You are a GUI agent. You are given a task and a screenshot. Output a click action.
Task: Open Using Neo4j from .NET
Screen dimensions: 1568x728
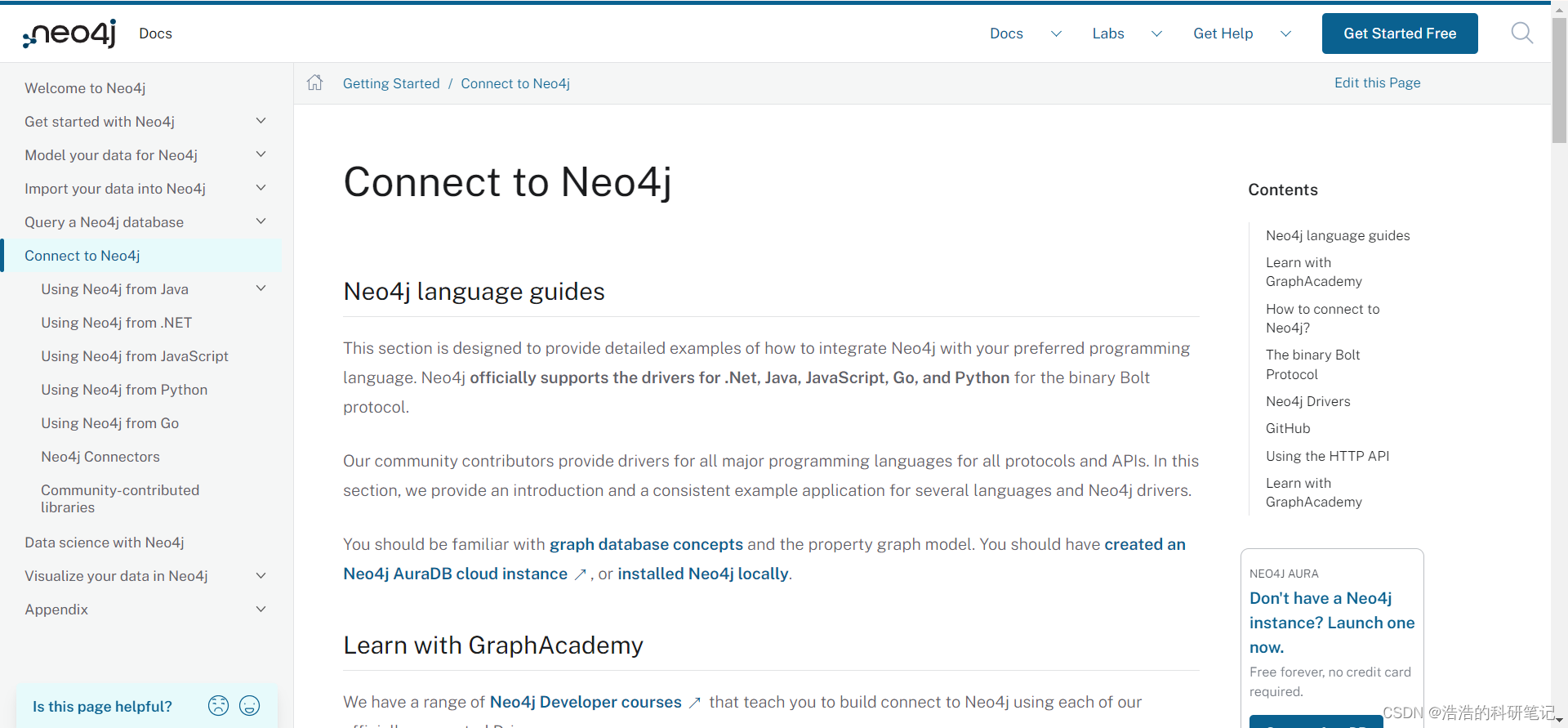(117, 323)
